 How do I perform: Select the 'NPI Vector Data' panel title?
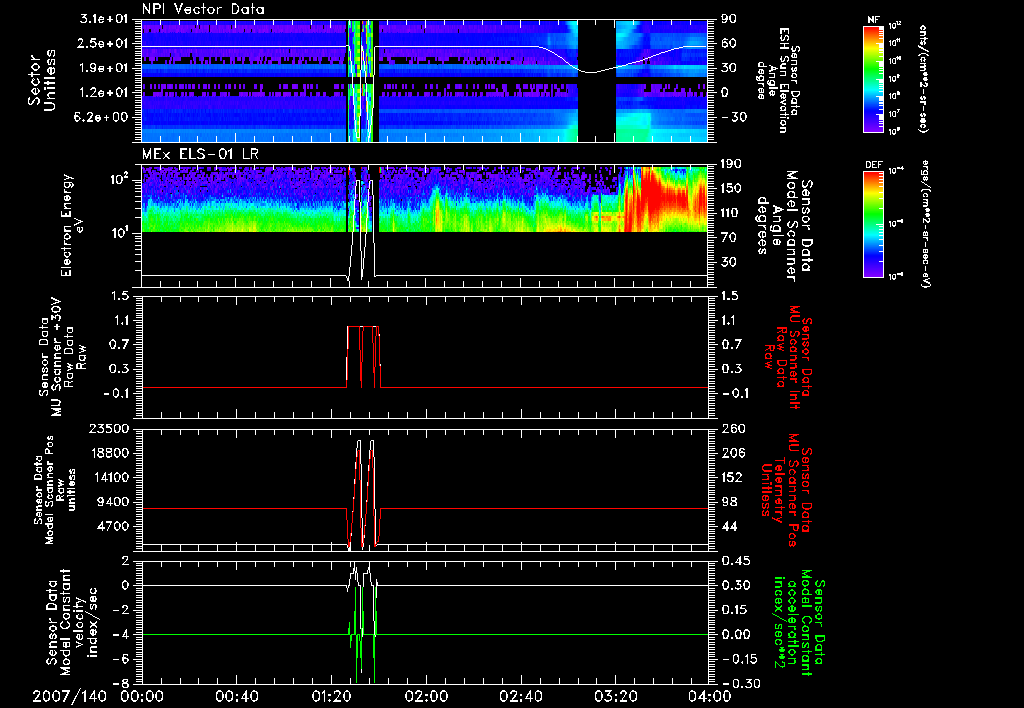pyautogui.click(x=203, y=9)
